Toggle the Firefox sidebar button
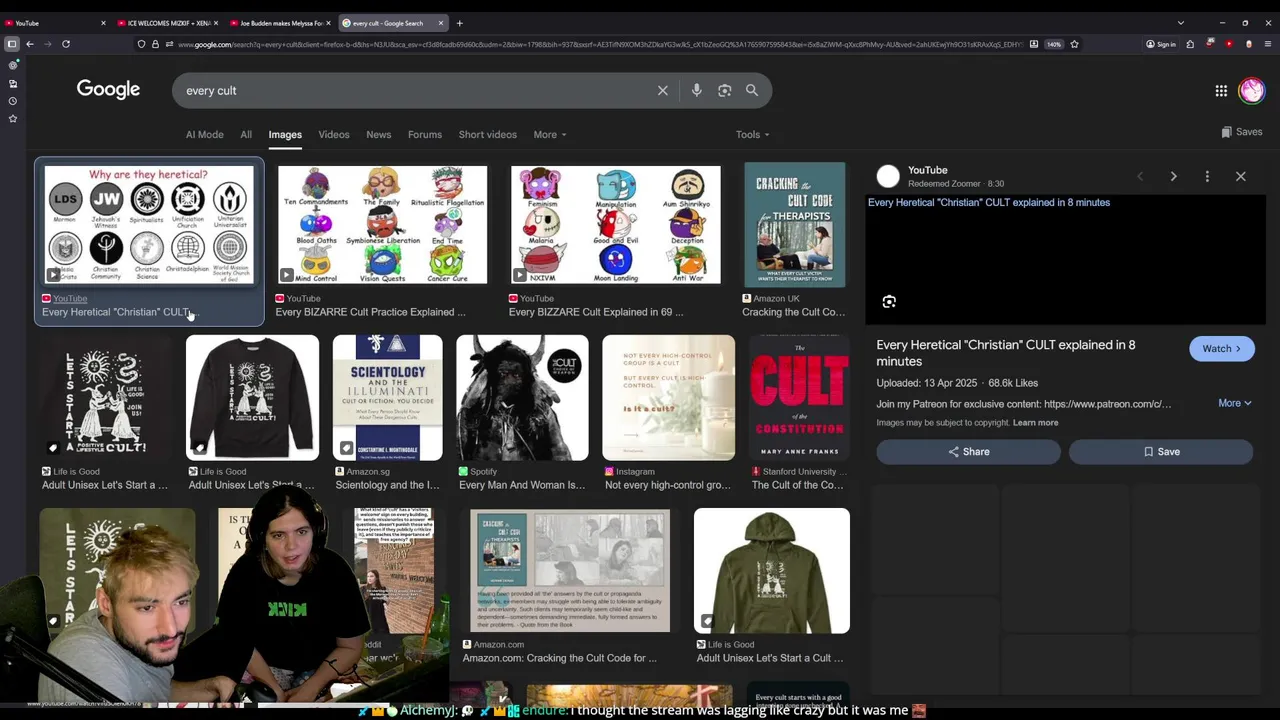The image size is (1280, 720). pos(12,44)
